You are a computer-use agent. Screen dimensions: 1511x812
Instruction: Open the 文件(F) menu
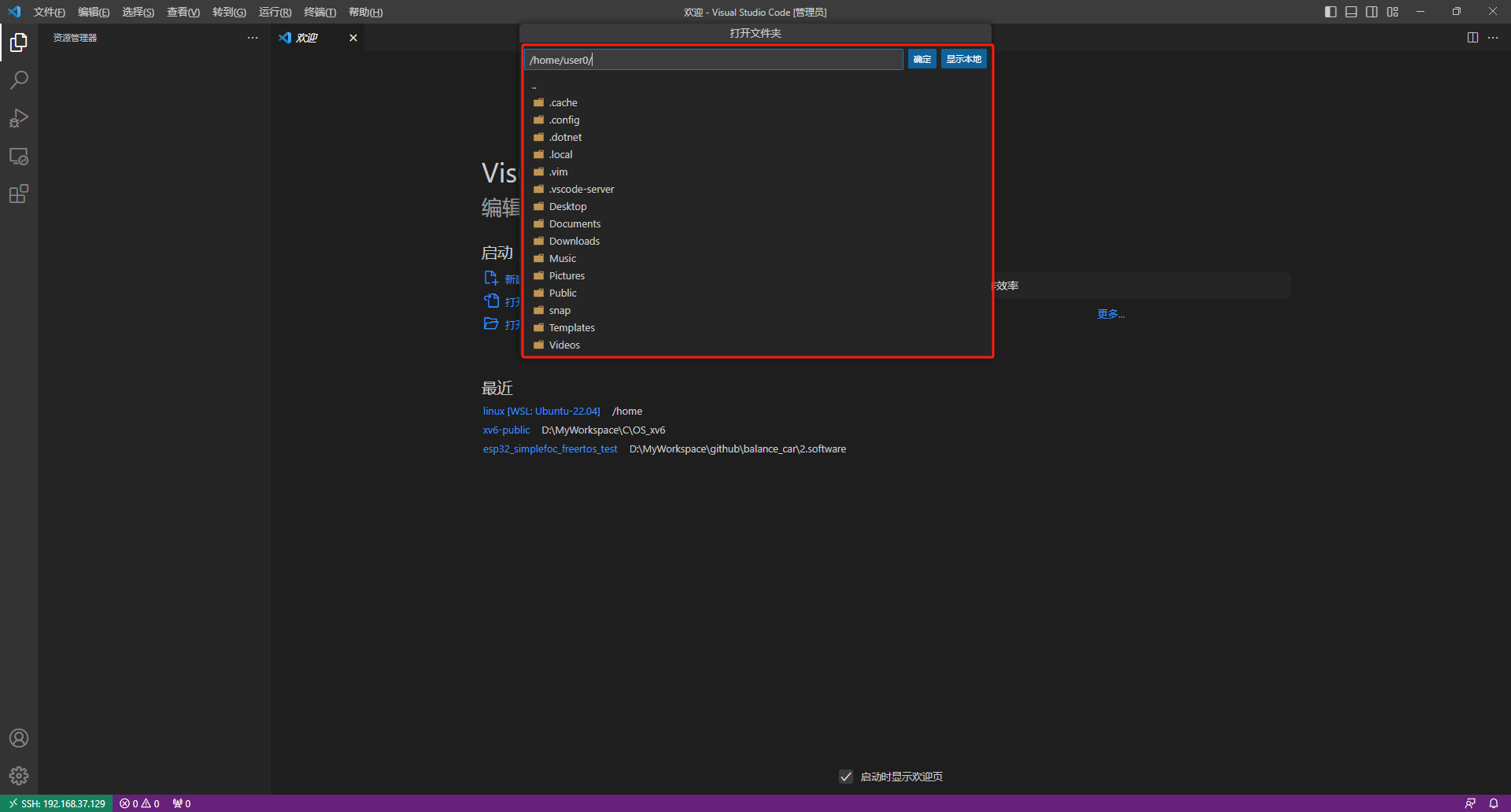pos(49,12)
